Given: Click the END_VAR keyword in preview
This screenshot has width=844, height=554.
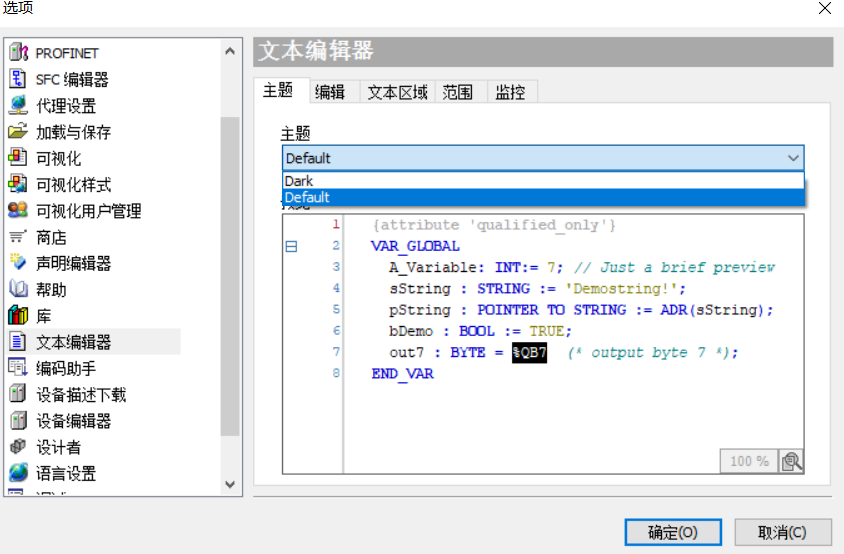Looking at the screenshot, I should click(403, 374).
